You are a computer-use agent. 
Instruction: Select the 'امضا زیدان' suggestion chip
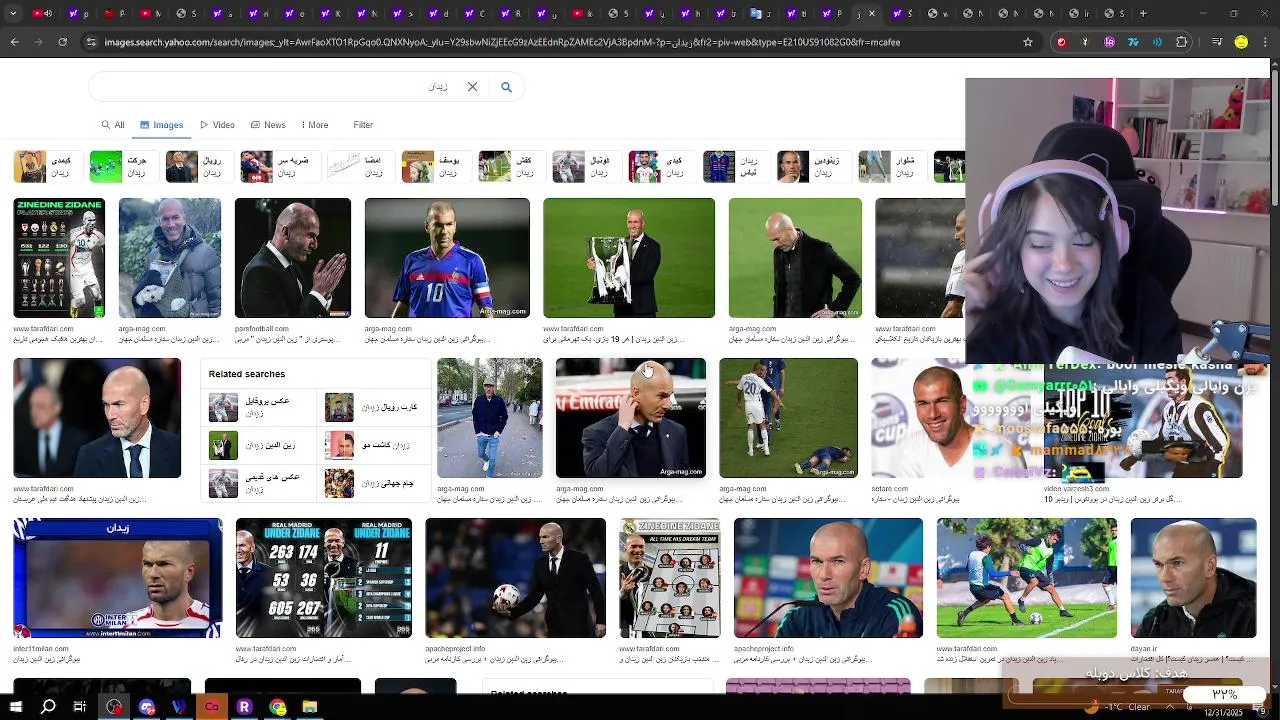click(x=361, y=167)
